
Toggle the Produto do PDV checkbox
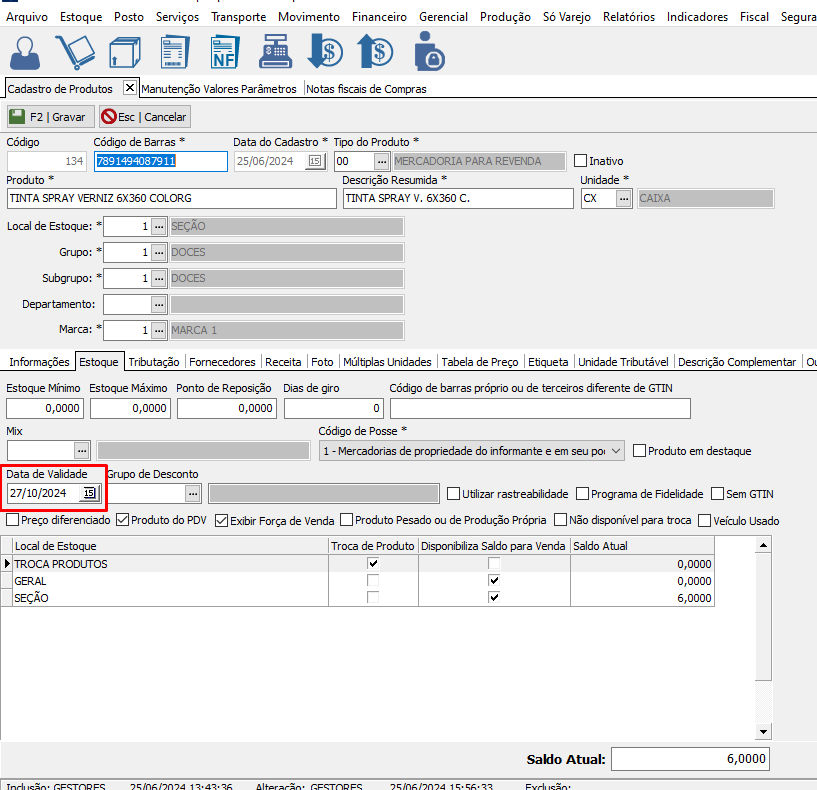click(x=123, y=520)
